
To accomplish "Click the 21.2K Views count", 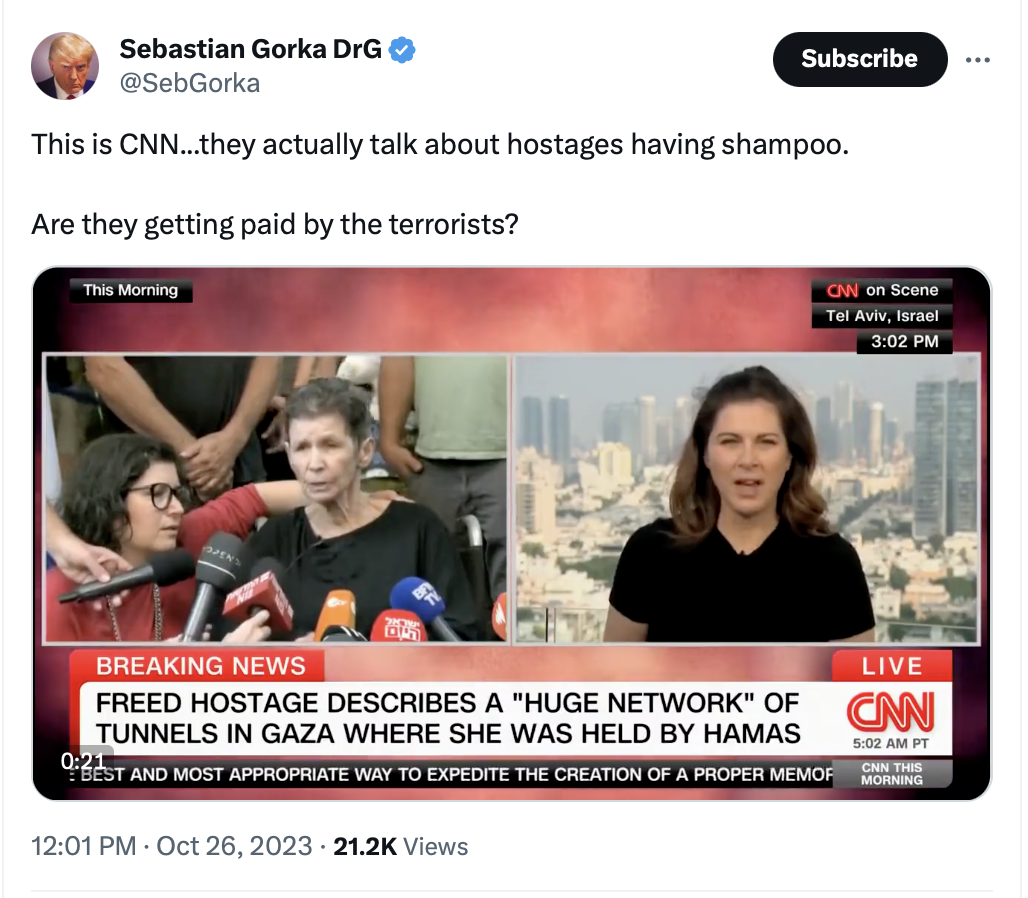I will coord(401,846).
